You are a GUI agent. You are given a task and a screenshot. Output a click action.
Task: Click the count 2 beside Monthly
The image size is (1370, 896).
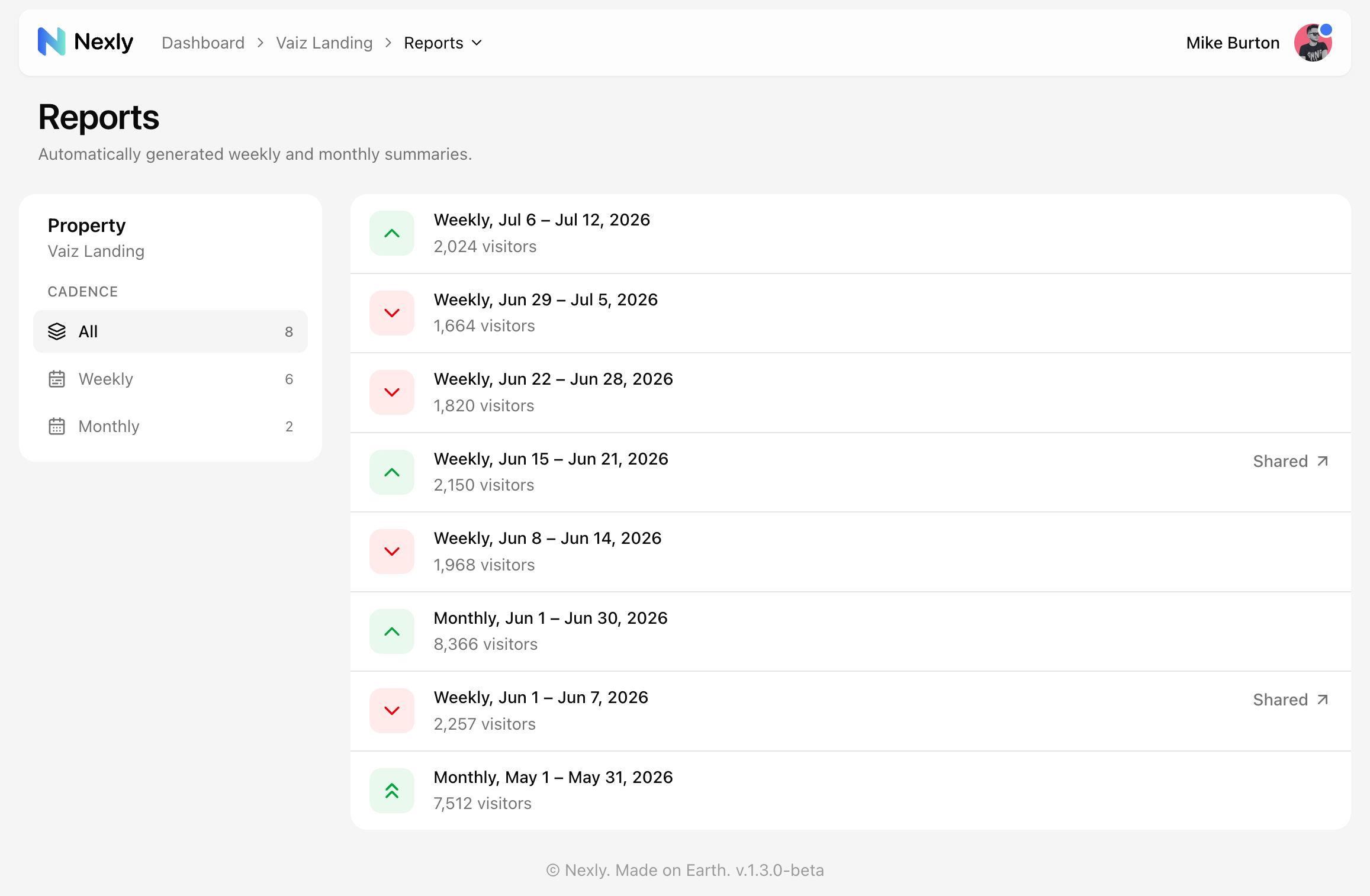[289, 426]
